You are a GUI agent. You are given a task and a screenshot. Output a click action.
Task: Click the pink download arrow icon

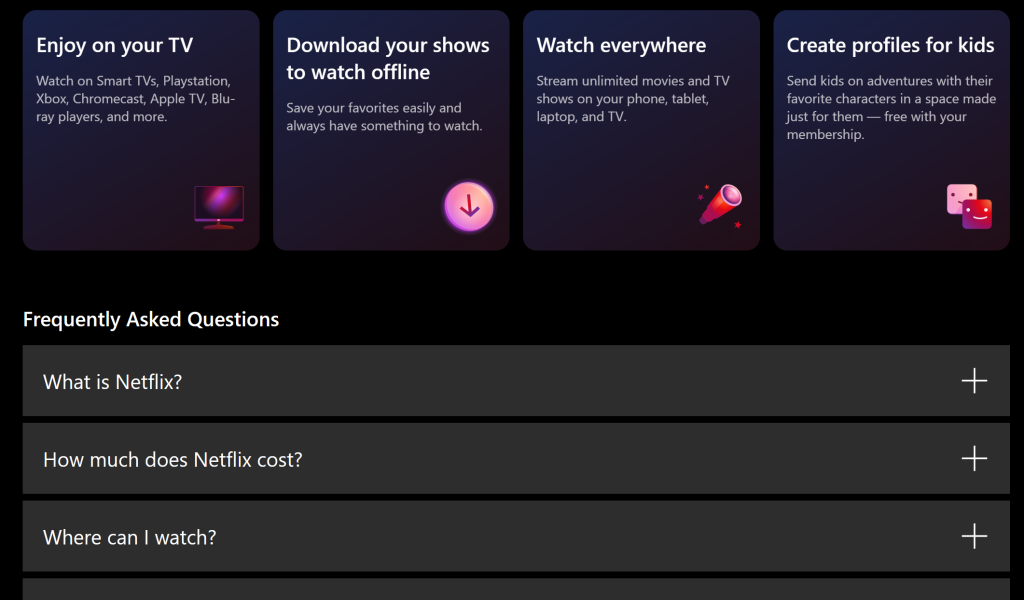(469, 207)
